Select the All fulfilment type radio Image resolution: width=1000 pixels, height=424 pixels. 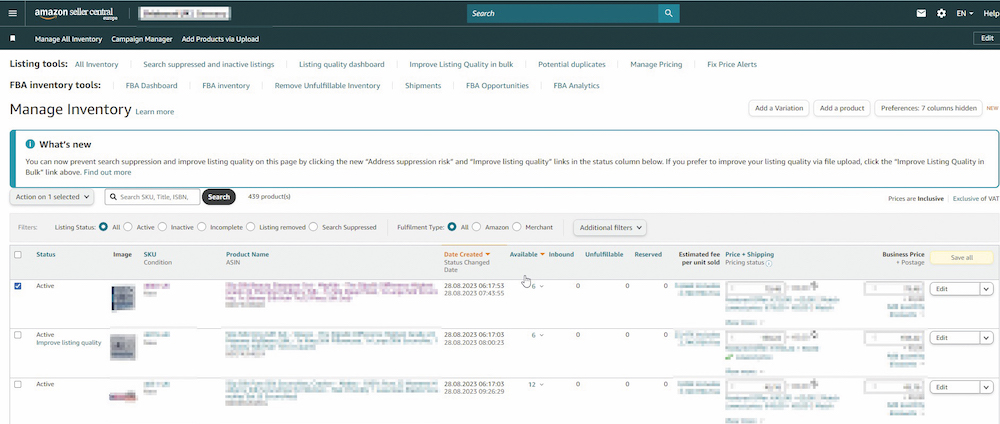tap(452, 227)
